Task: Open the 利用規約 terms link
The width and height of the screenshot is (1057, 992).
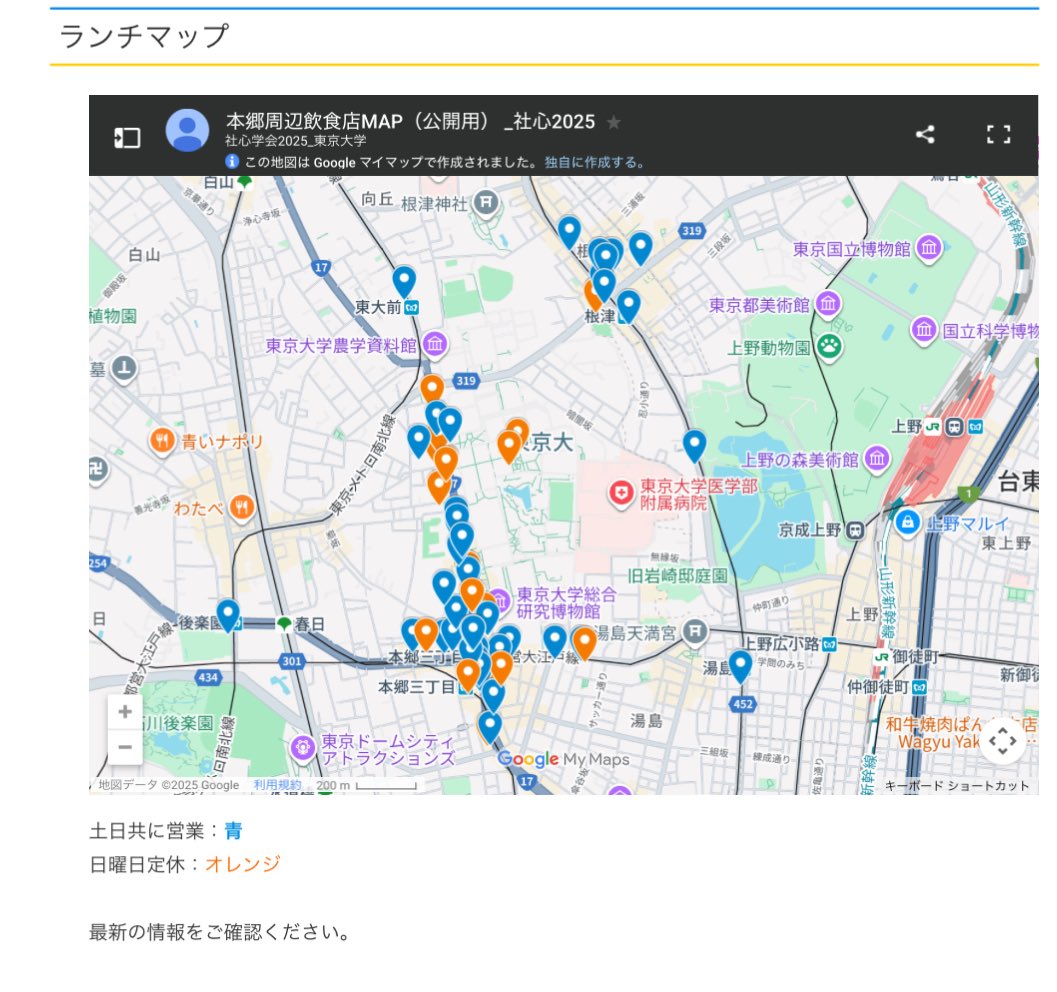Action: [277, 785]
